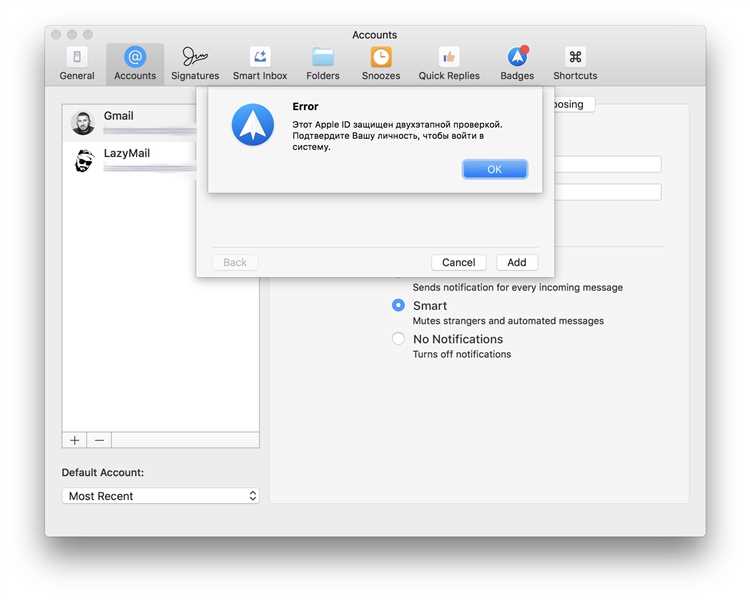This screenshot has width=750, height=600.
Task: Click the LazyMail account avatar
Action: point(84,160)
